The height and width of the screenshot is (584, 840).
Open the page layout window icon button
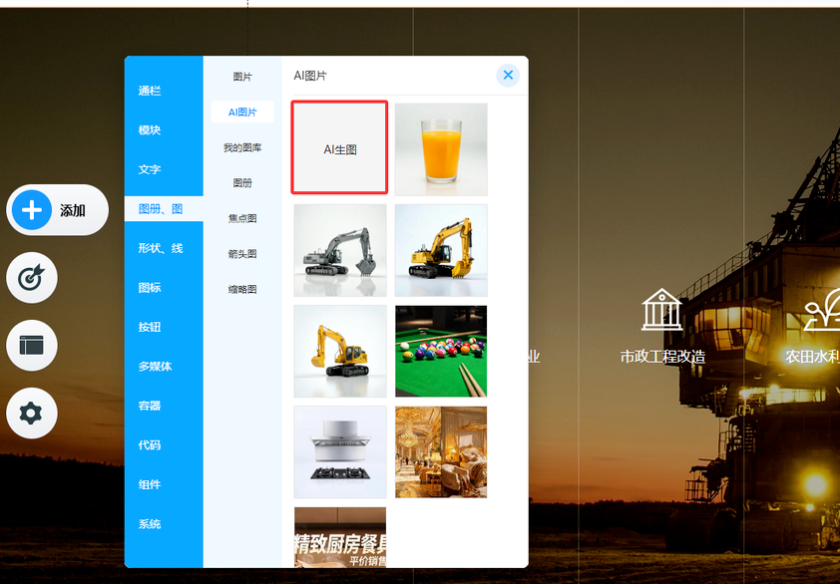click(32, 346)
